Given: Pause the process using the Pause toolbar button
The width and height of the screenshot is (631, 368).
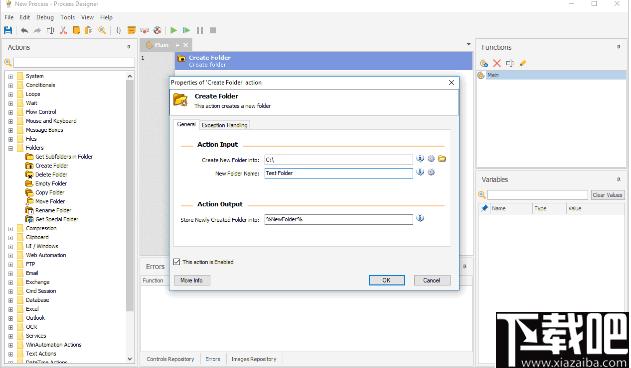Looking at the screenshot, I should (200, 30).
